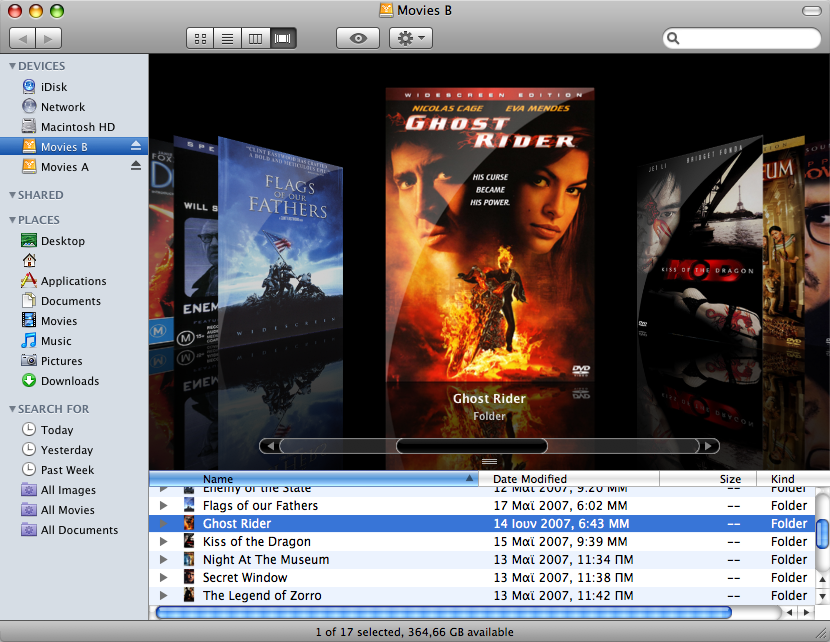This screenshot has width=830, height=642.
Task: Switch to column view
Action: 255,39
